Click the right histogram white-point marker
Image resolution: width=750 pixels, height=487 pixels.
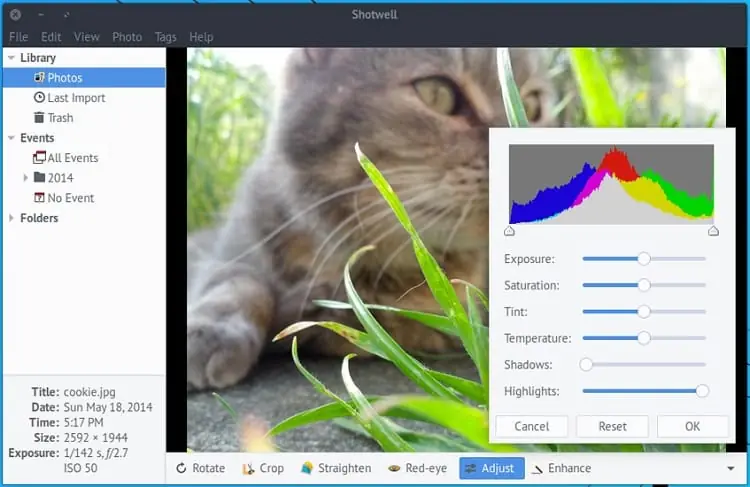pyautogui.click(x=713, y=232)
